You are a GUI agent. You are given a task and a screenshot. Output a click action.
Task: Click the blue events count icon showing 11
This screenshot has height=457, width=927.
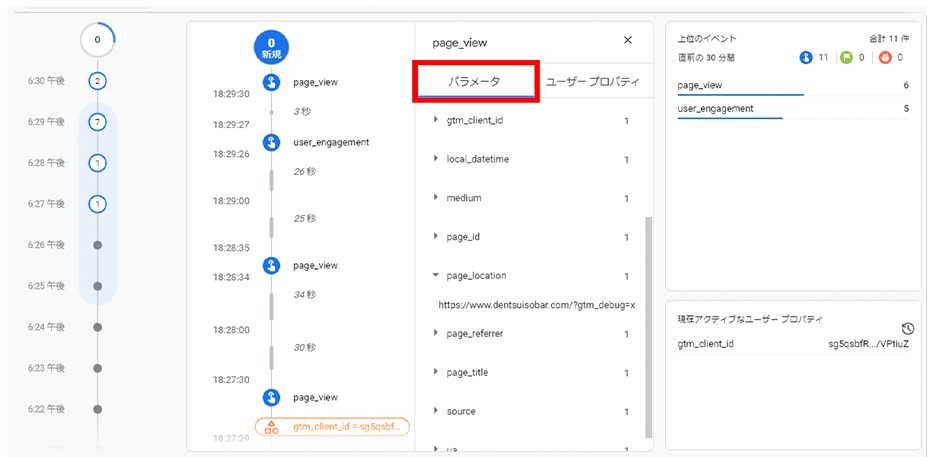(x=806, y=58)
